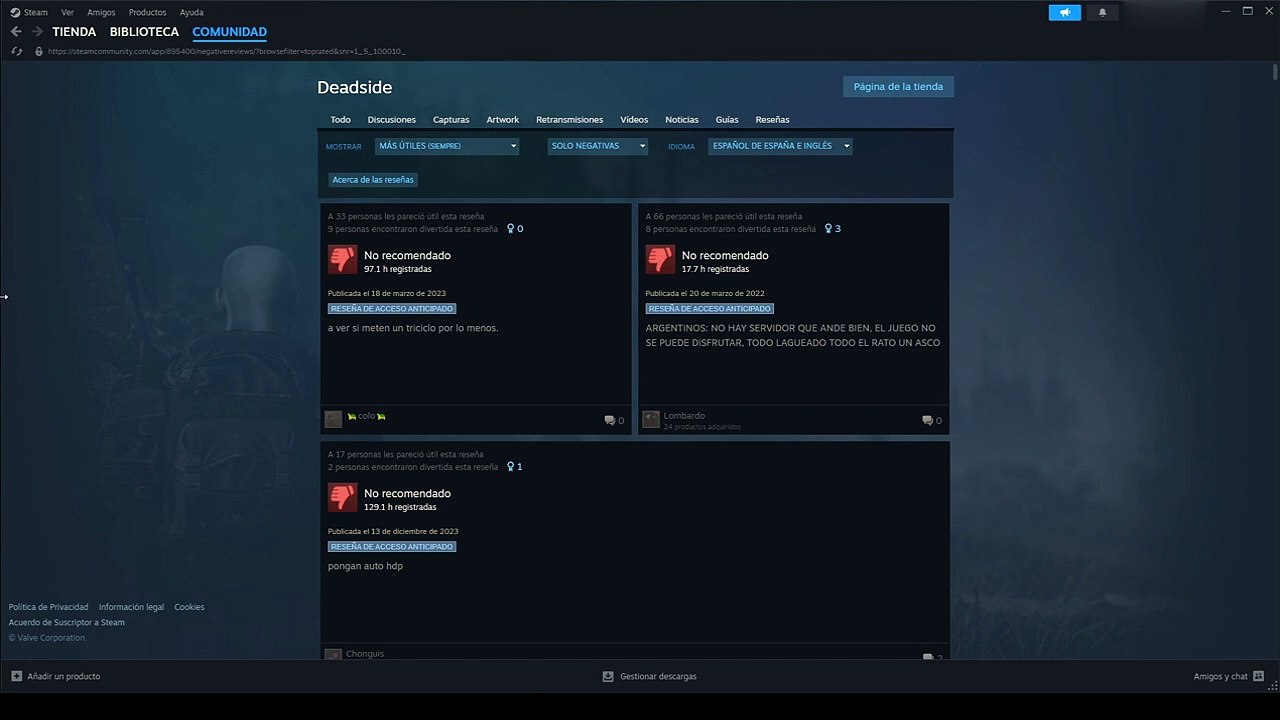Click colo's avatar thumbnail

pos(333,419)
